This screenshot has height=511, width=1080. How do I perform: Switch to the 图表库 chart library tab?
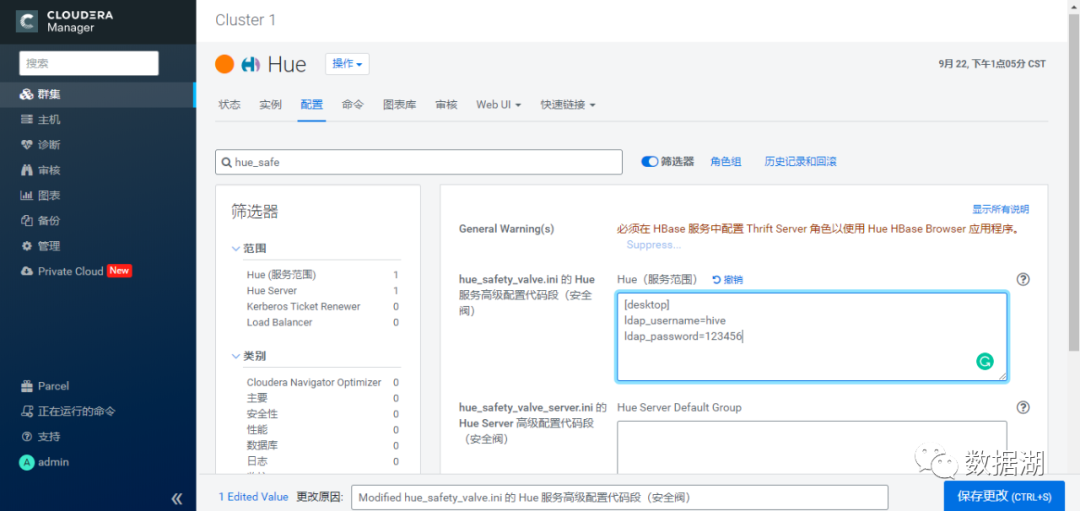(x=399, y=105)
